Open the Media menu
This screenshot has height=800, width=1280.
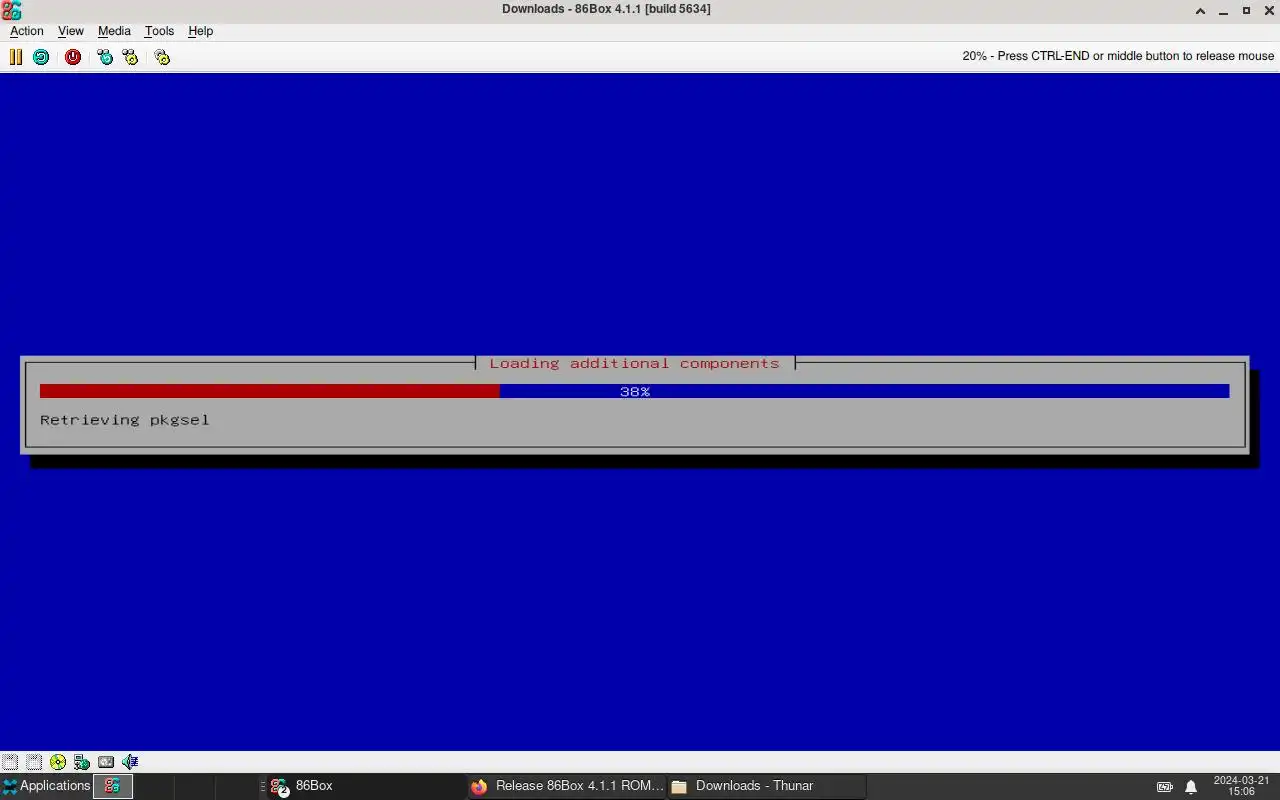tap(114, 31)
